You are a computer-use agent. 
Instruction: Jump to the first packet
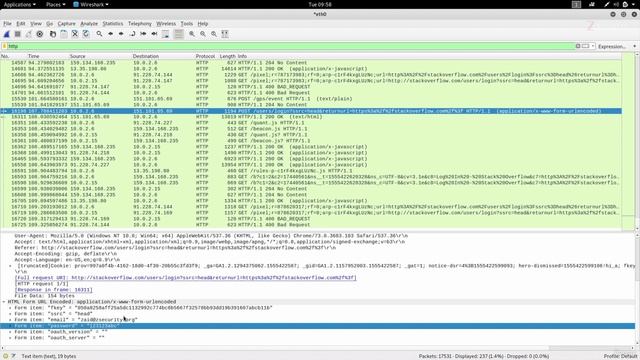pyautogui.click(x=143, y=34)
